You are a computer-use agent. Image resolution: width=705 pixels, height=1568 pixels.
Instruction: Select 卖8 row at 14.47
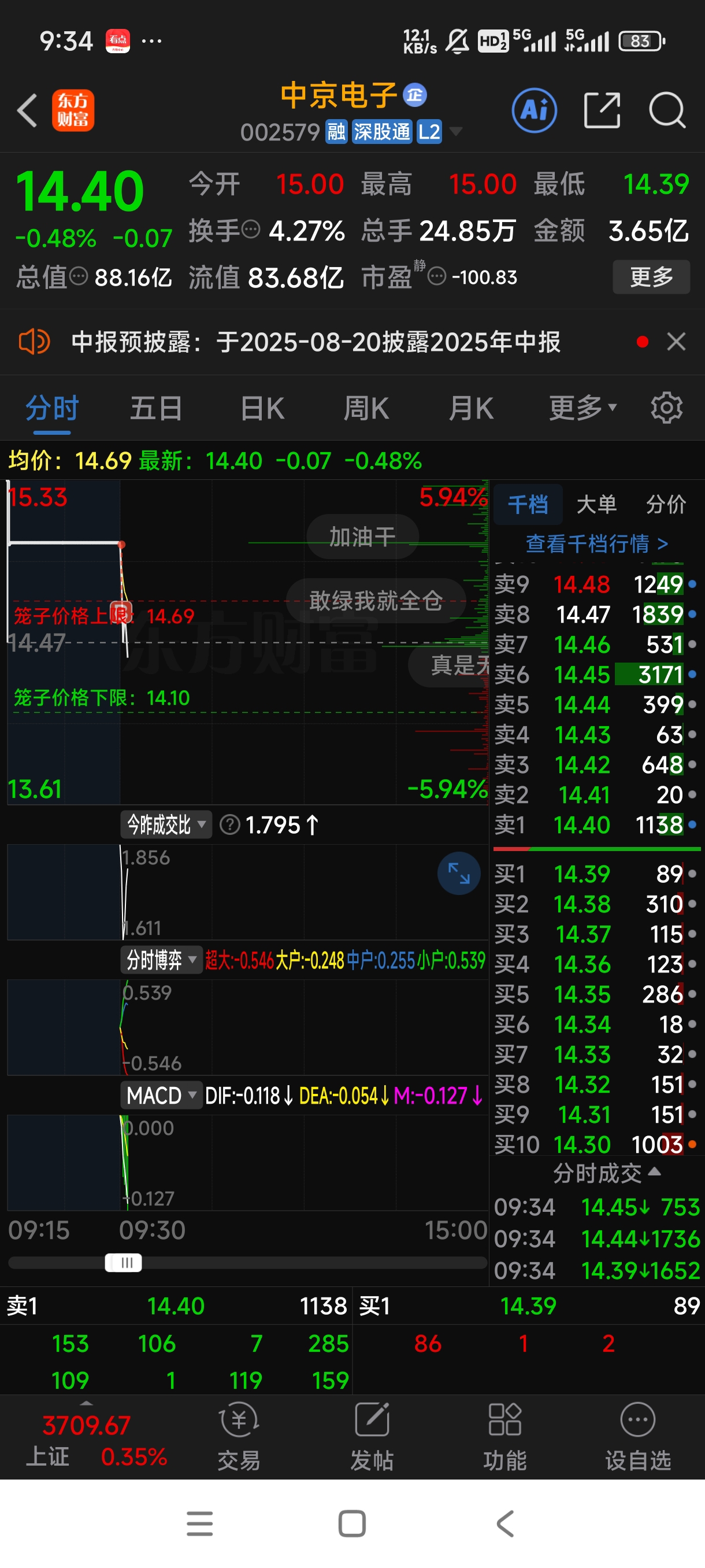click(596, 614)
